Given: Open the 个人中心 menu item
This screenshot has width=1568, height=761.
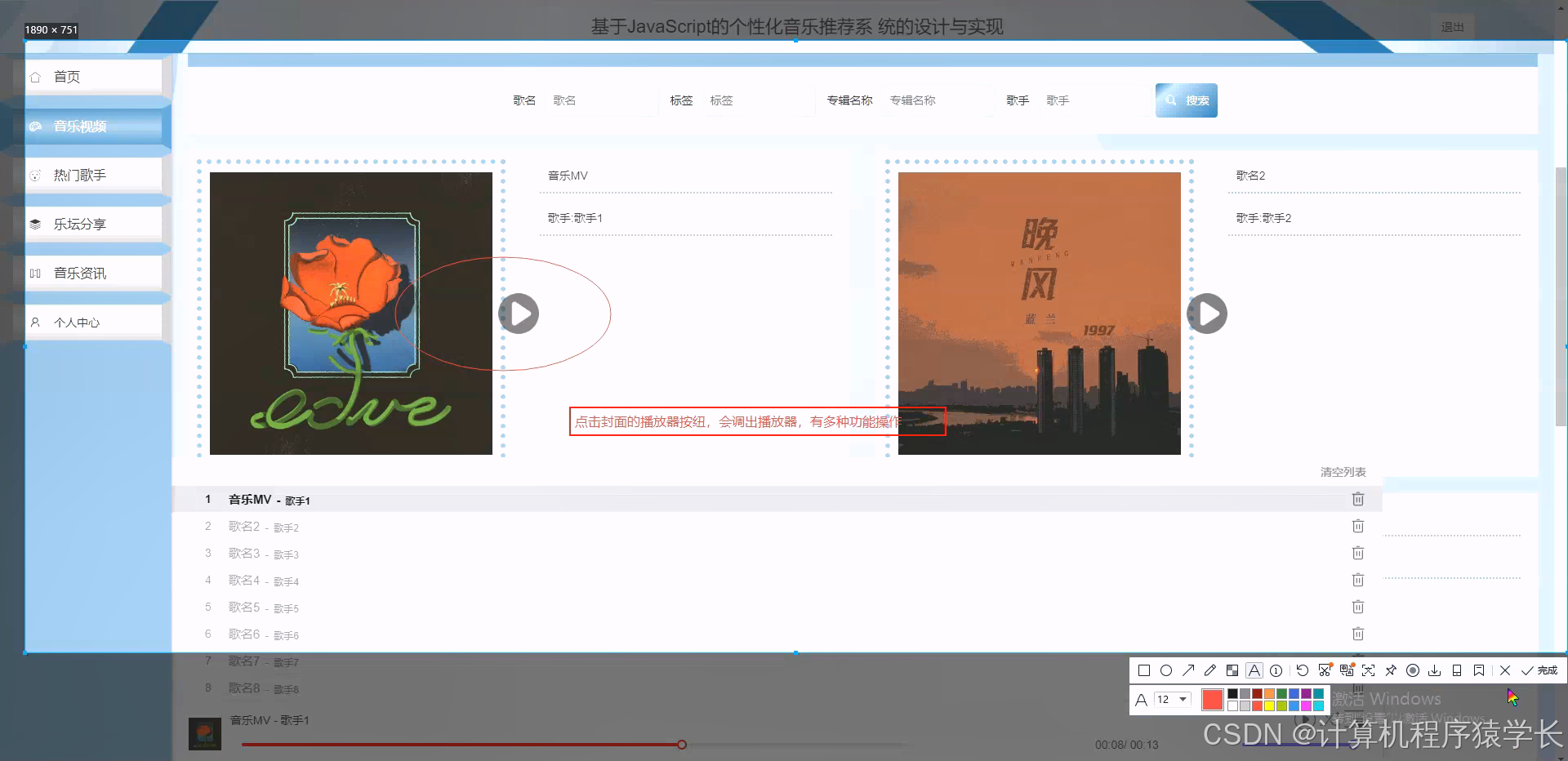Looking at the screenshot, I should (78, 322).
